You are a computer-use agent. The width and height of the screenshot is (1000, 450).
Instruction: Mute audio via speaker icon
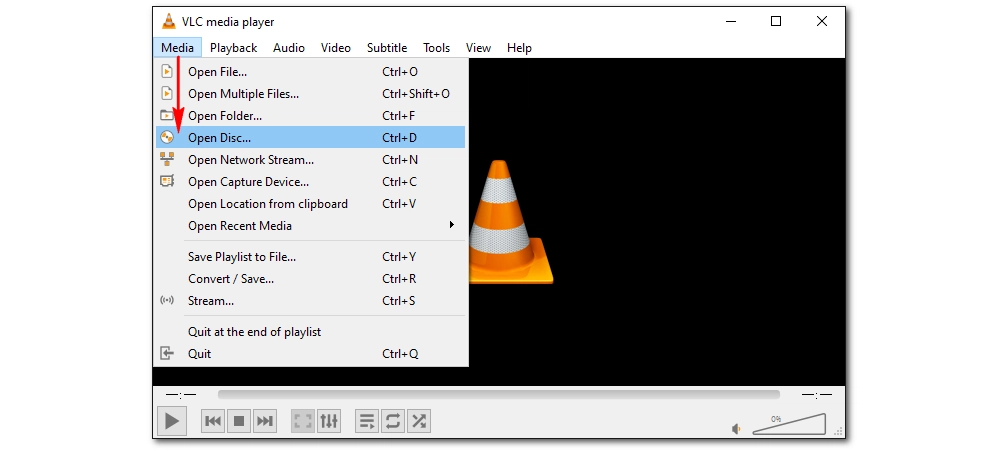click(737, 429)
